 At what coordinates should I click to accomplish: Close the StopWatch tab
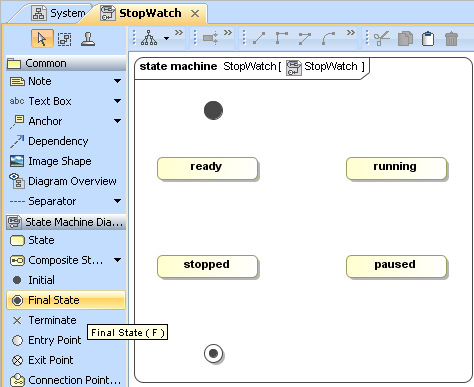click(x=195, y=14)
